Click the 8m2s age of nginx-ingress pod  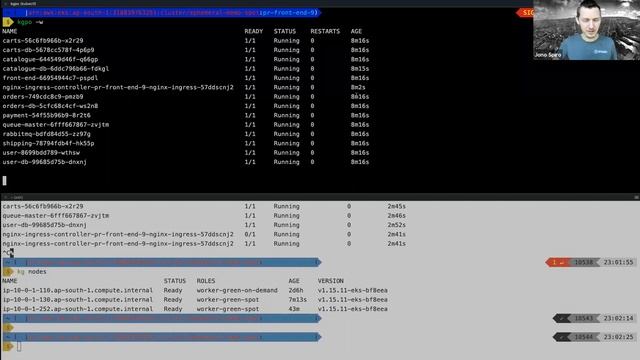tap(358, 87)
